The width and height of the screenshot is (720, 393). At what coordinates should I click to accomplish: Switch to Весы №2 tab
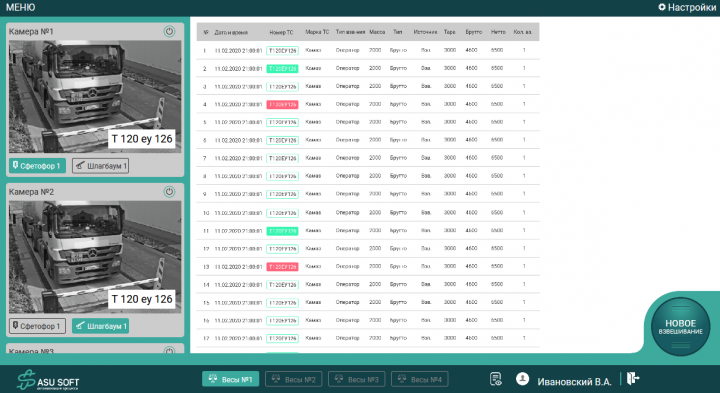pos(293,379)
